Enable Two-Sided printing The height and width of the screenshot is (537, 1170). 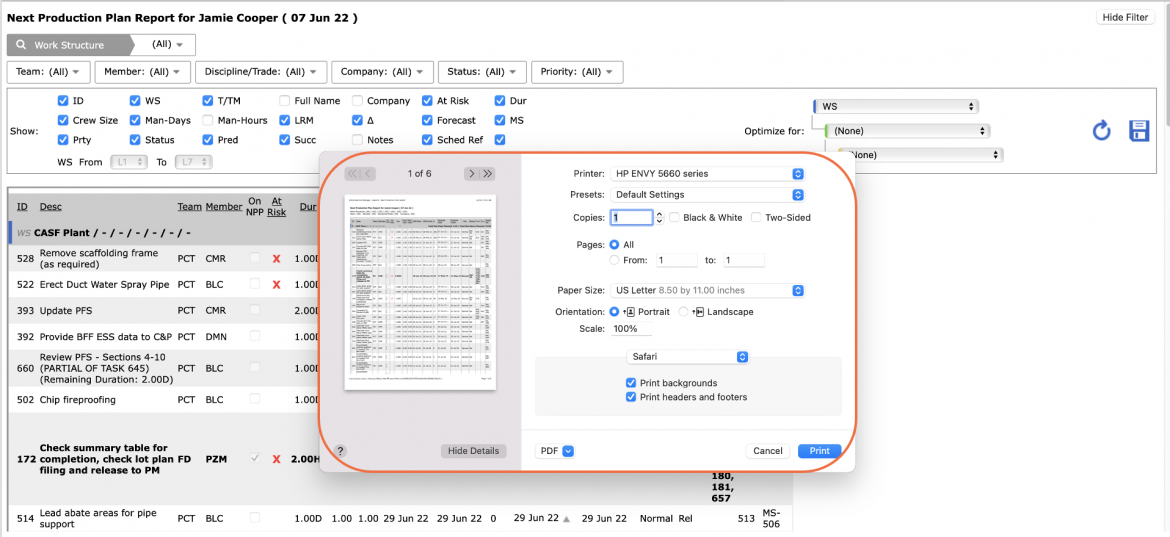click(x=756, y=218)
